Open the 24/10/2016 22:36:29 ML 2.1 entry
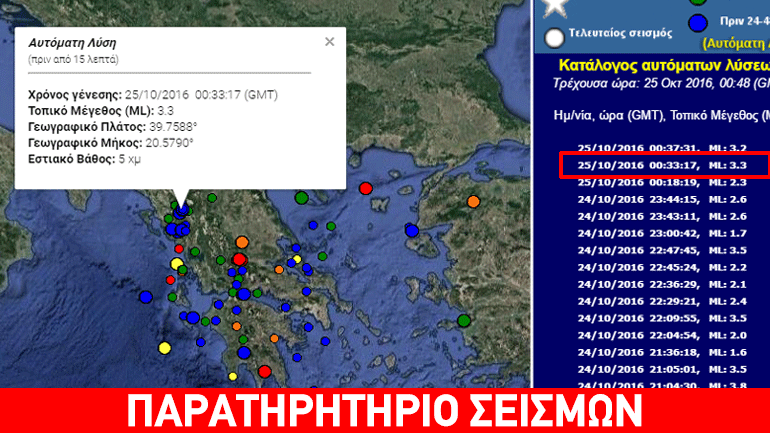Viewport: 770px width, 433px height. pos(662,284)
